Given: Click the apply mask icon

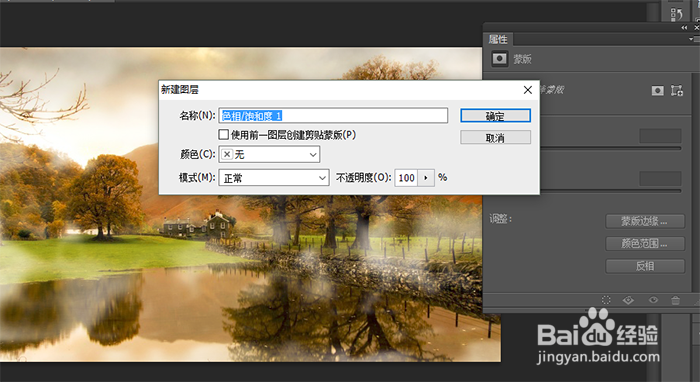Looking at the screenshot, I should (x=628, y=300).
